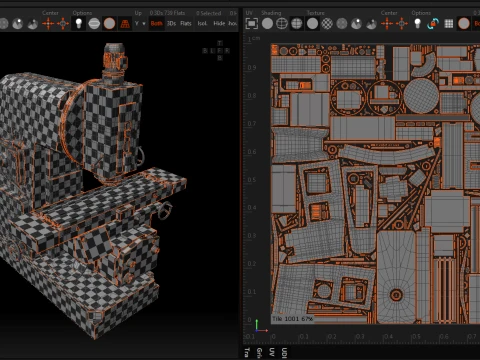Click the lock-refresh icon in UV Options
Image resolution: width=480 pixels, height=360 pixels.
(x=433, y=24)
